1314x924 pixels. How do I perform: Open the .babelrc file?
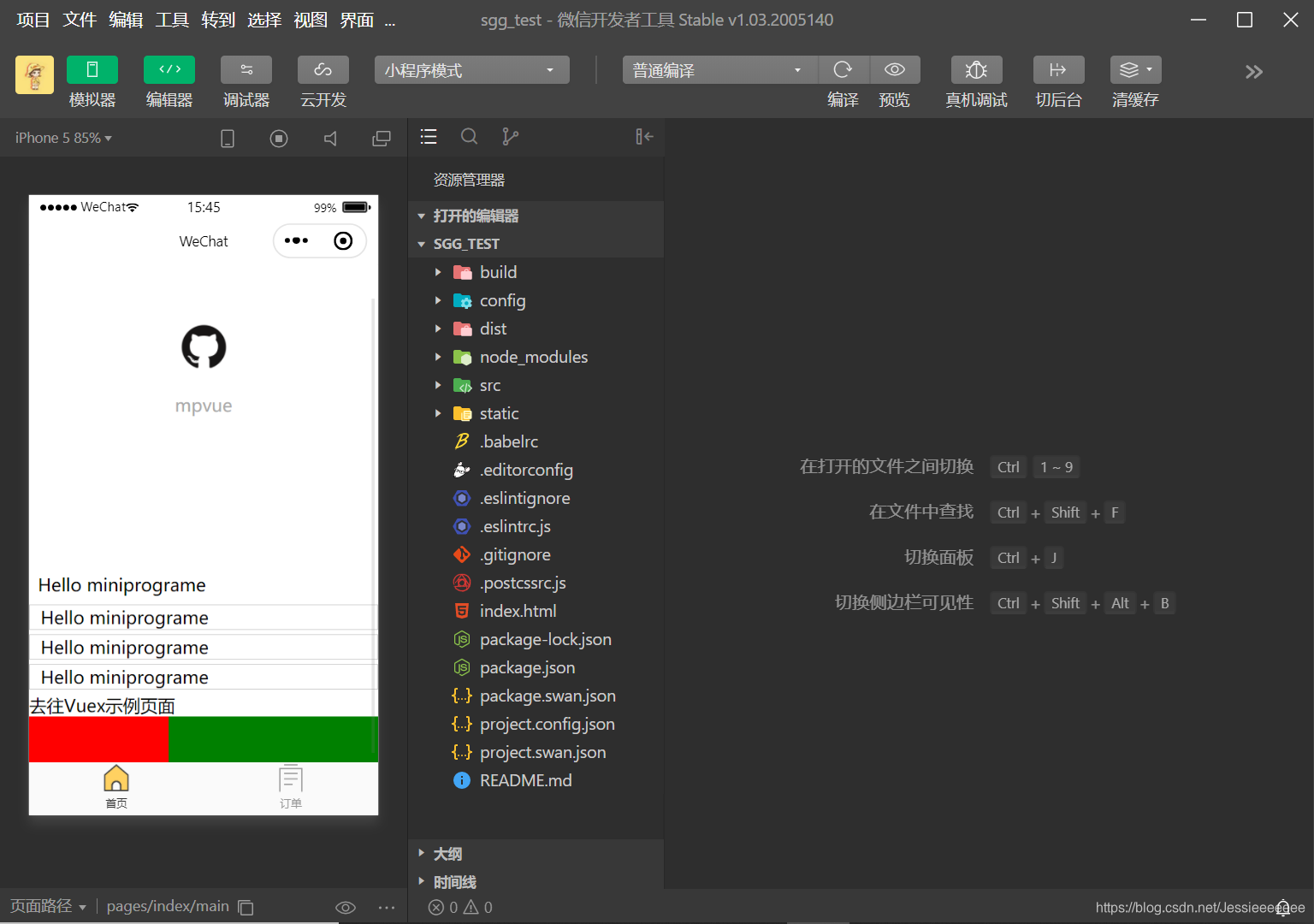(x=536, y=441)
